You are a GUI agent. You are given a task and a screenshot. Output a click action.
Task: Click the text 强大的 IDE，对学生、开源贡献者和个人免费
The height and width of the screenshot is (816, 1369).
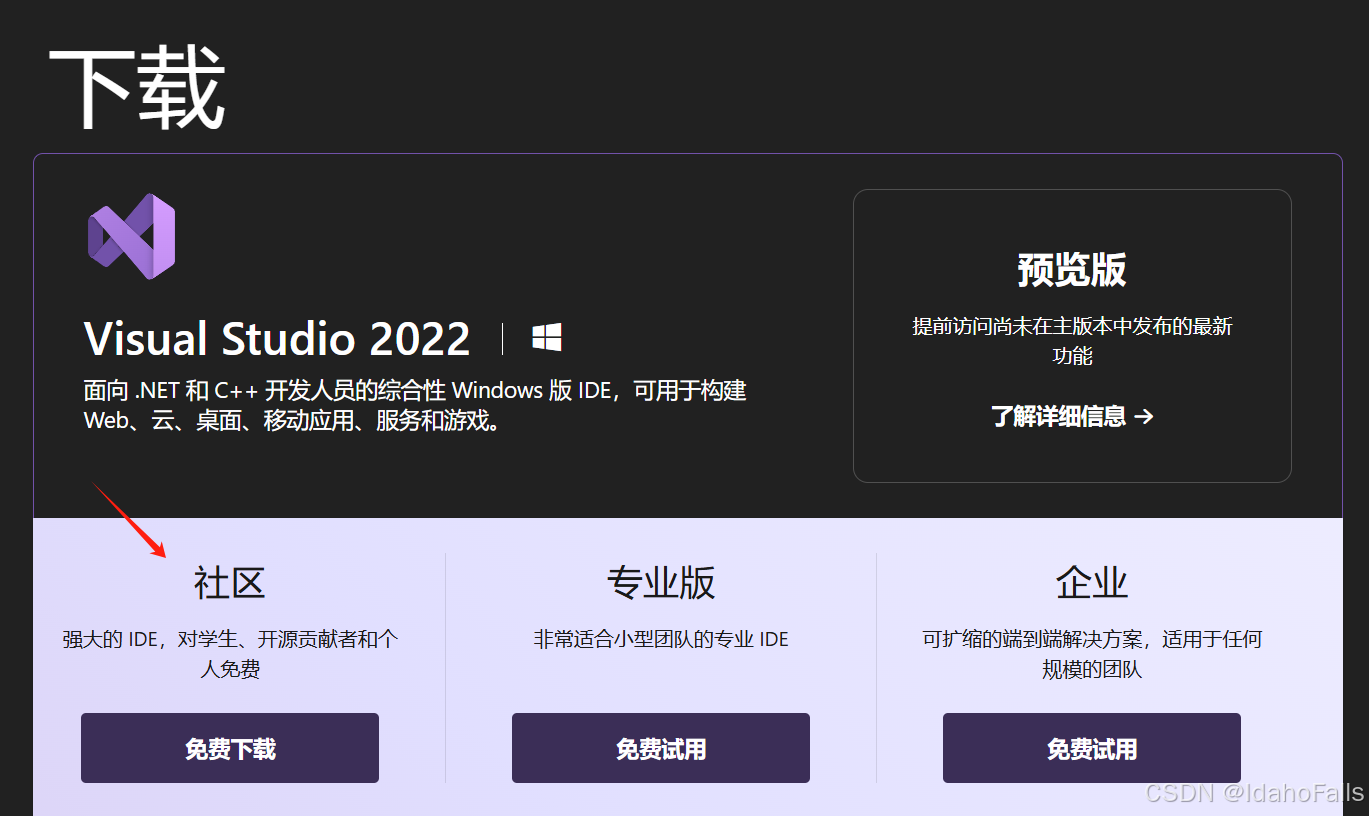pyautogui.click(x=230, y=654)
